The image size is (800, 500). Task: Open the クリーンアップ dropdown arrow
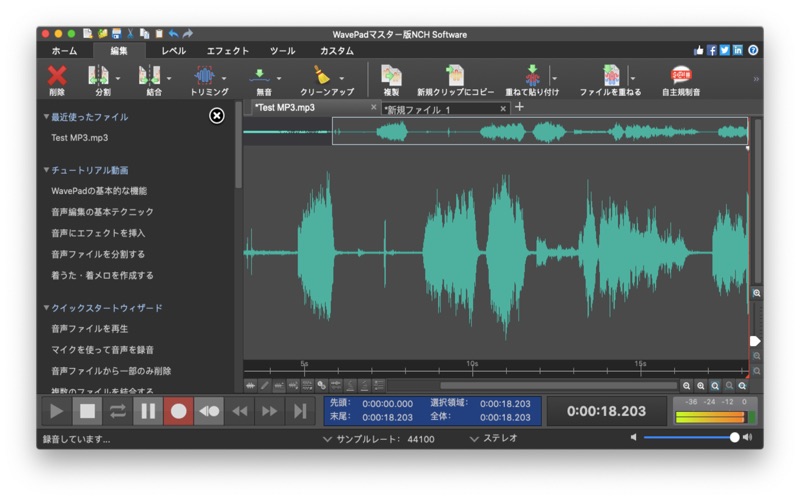tap(341, 78)
